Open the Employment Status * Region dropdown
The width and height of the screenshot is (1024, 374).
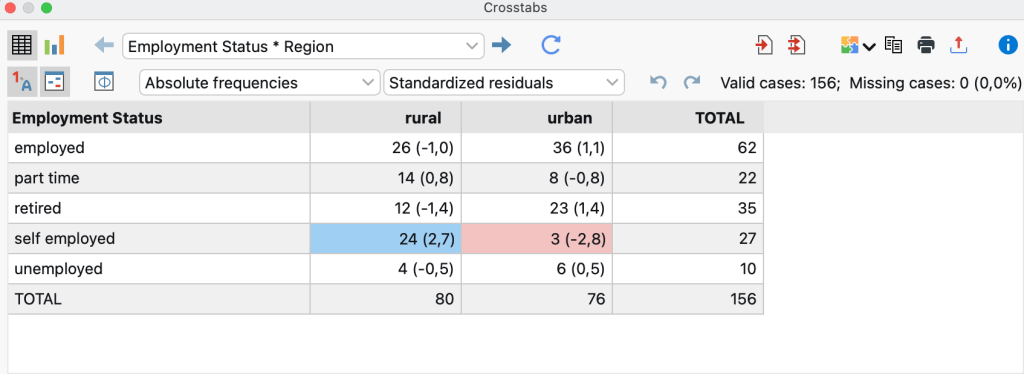pos(303,46)
